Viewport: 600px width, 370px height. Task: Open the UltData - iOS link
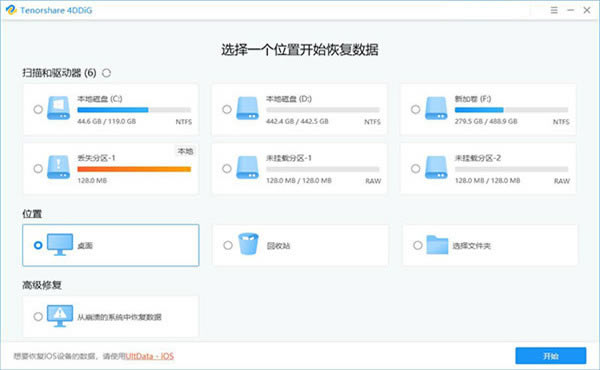[150, 356]
